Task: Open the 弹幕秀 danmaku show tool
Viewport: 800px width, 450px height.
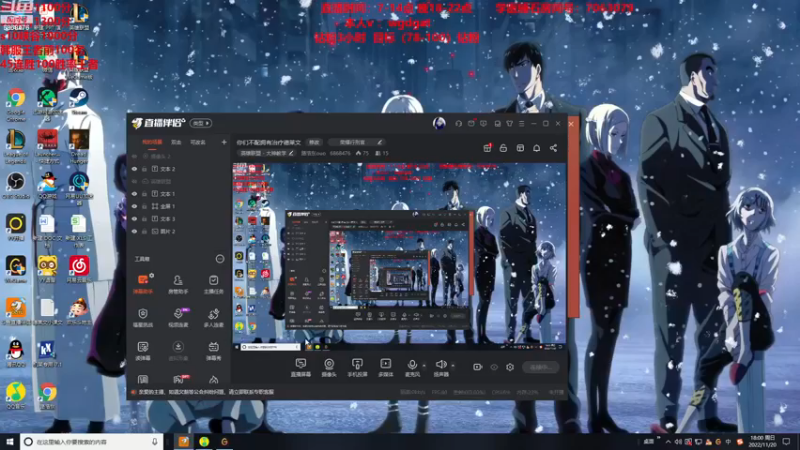Action: tap(213, 351)
